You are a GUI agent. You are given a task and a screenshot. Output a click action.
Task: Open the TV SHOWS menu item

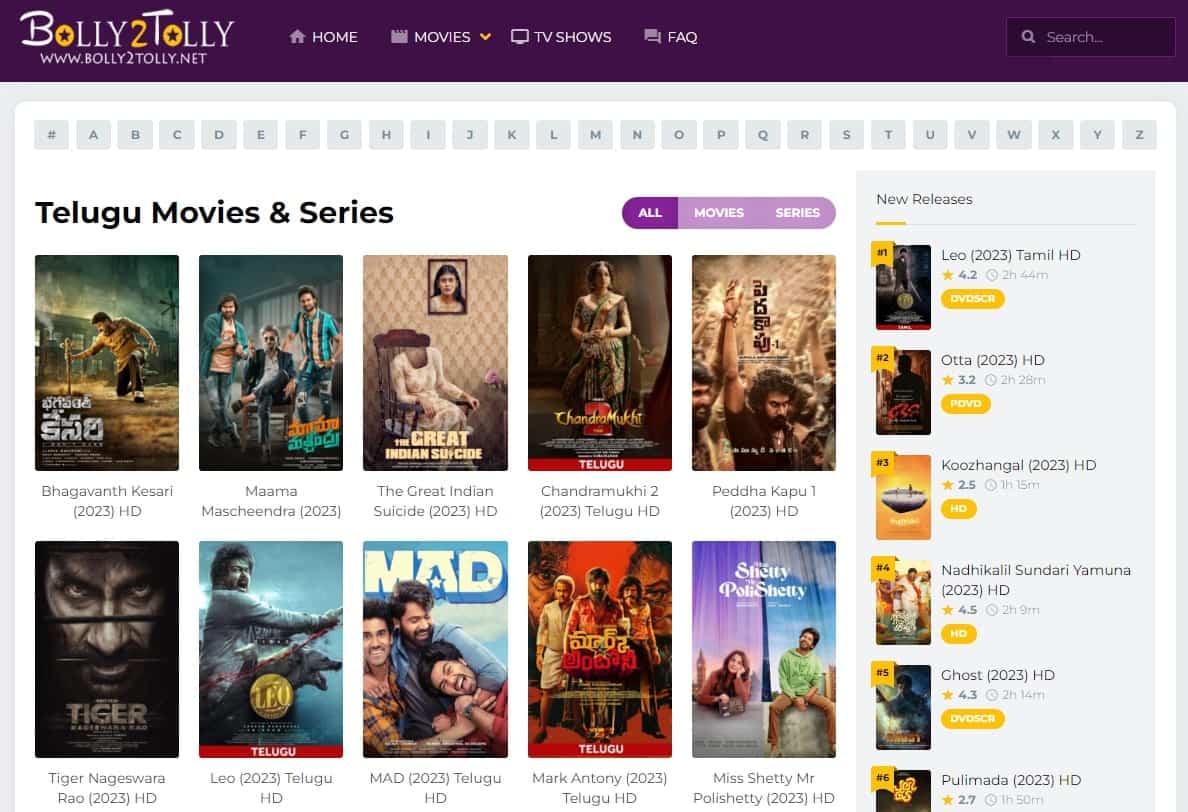point(561,36)
